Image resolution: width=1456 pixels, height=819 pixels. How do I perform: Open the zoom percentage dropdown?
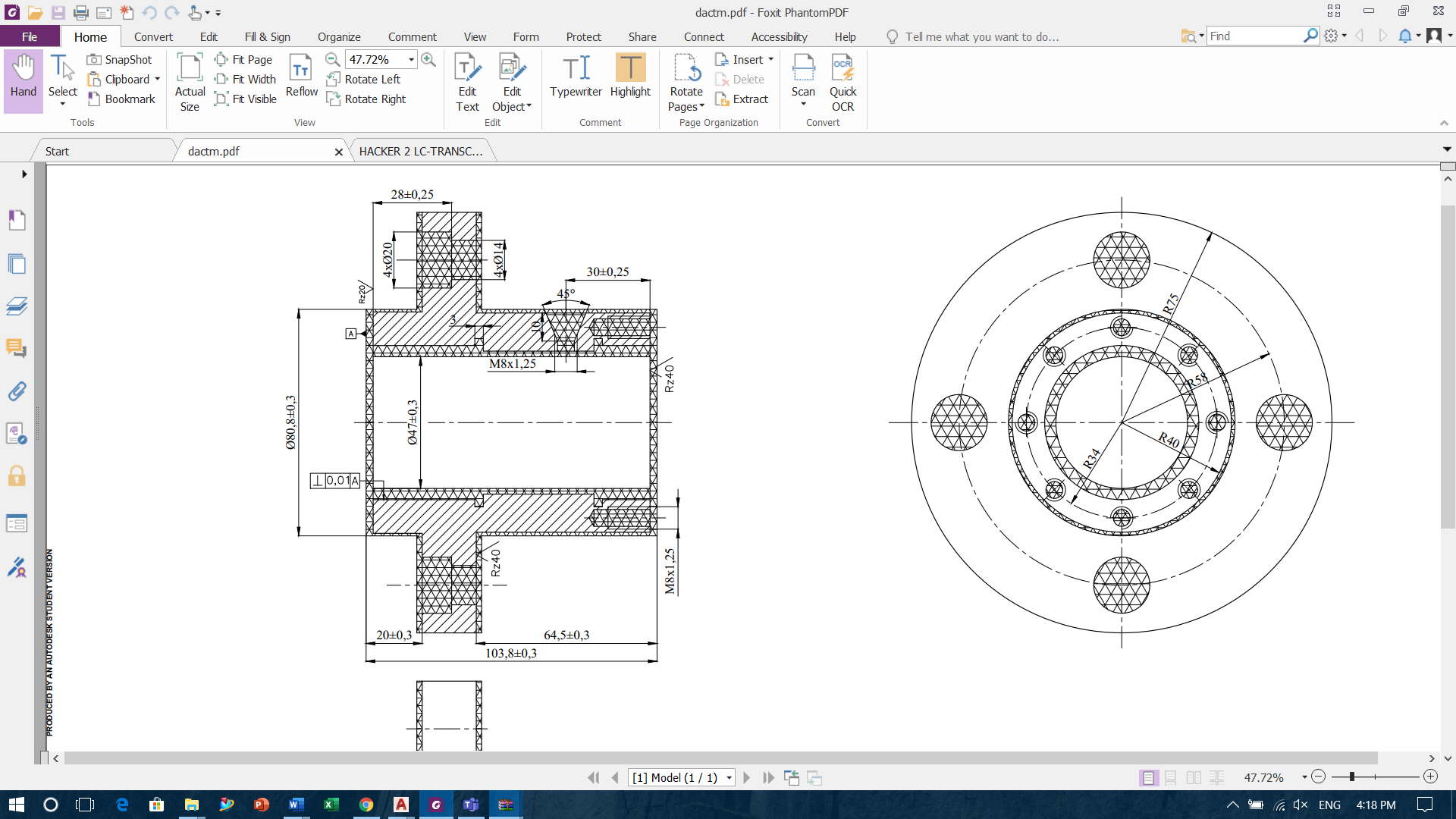click(x=411, y=59)
